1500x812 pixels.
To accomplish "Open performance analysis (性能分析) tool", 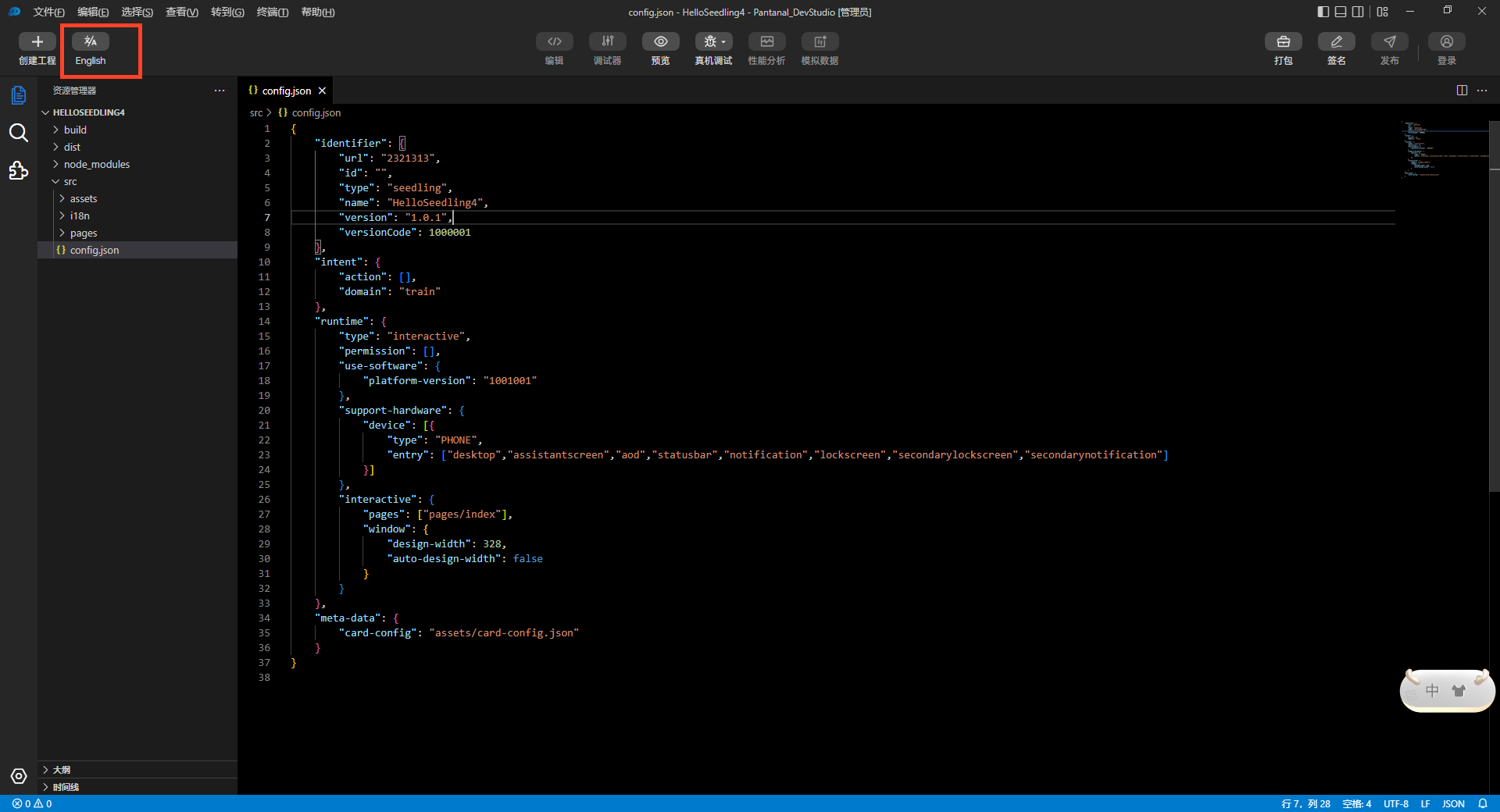I will click(767, 41).
